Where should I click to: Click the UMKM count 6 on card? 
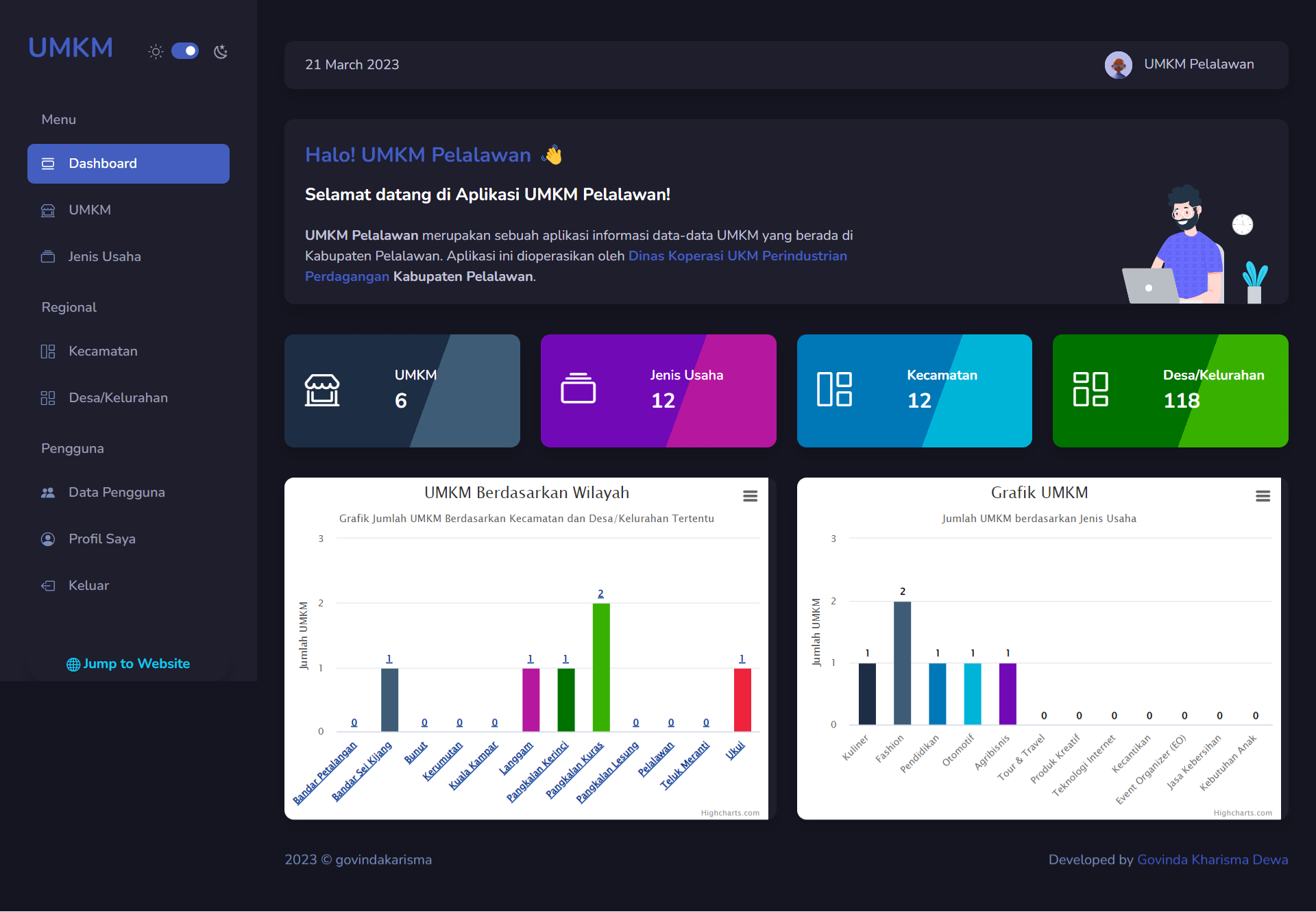pos(401,401)
